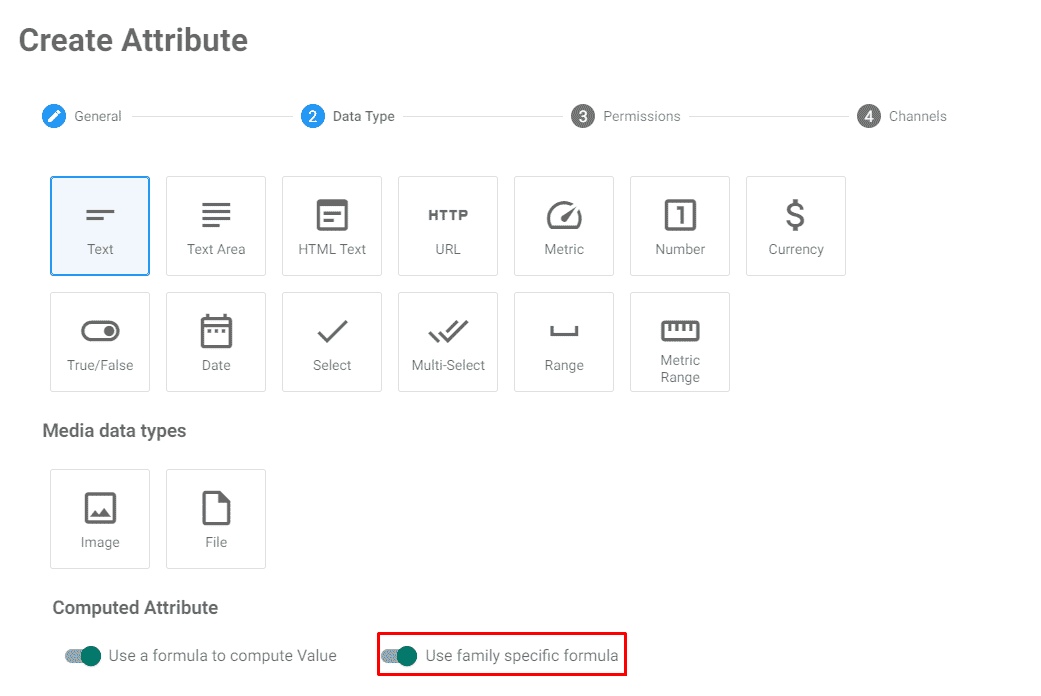This screenshot has width=1041, height=696.
Task: Choose the Image media data type
Action: 100,519
